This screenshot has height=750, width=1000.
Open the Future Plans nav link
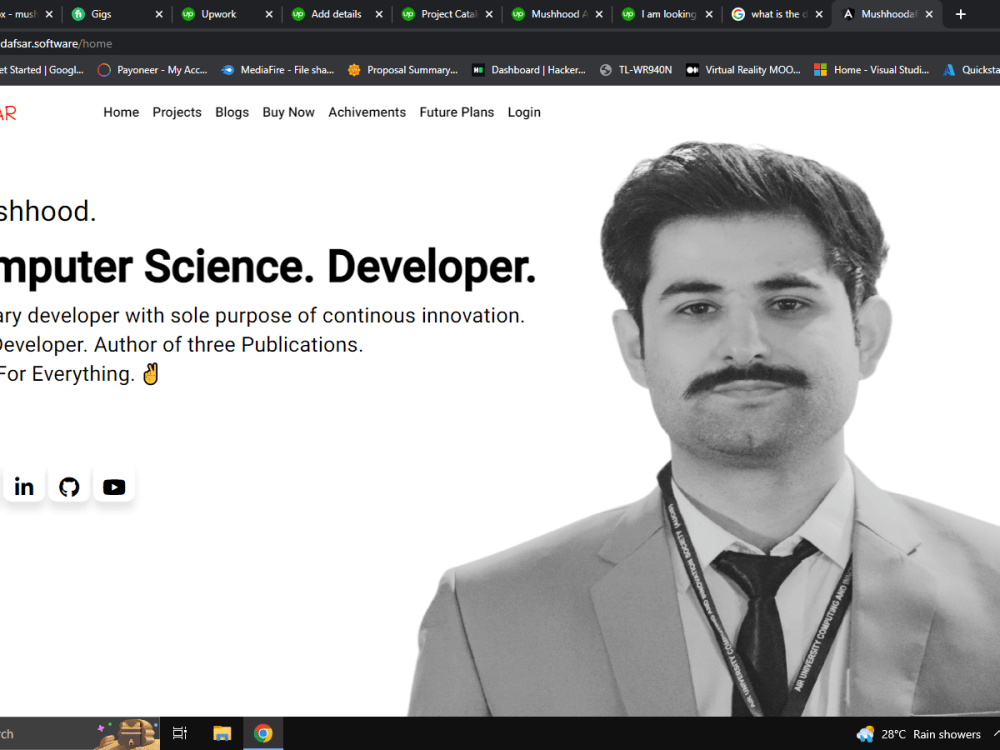(457, 112)
